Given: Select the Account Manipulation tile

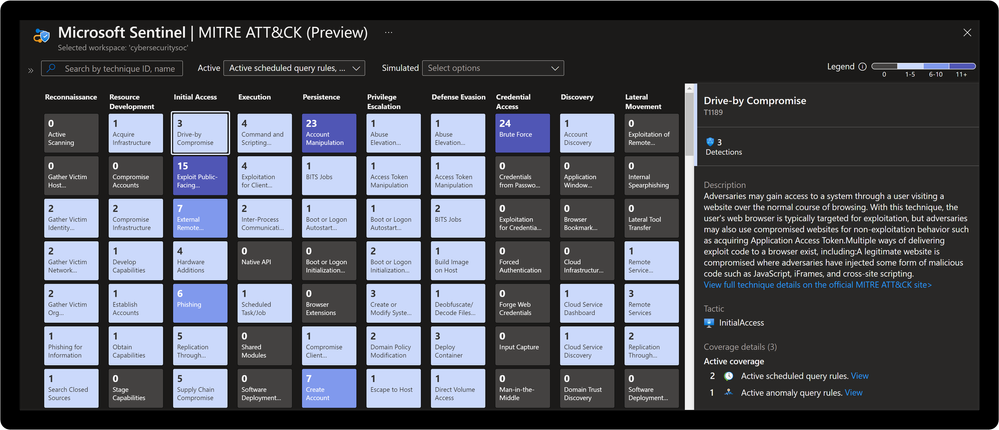Looking at the screenshot, I should (329, 133).
